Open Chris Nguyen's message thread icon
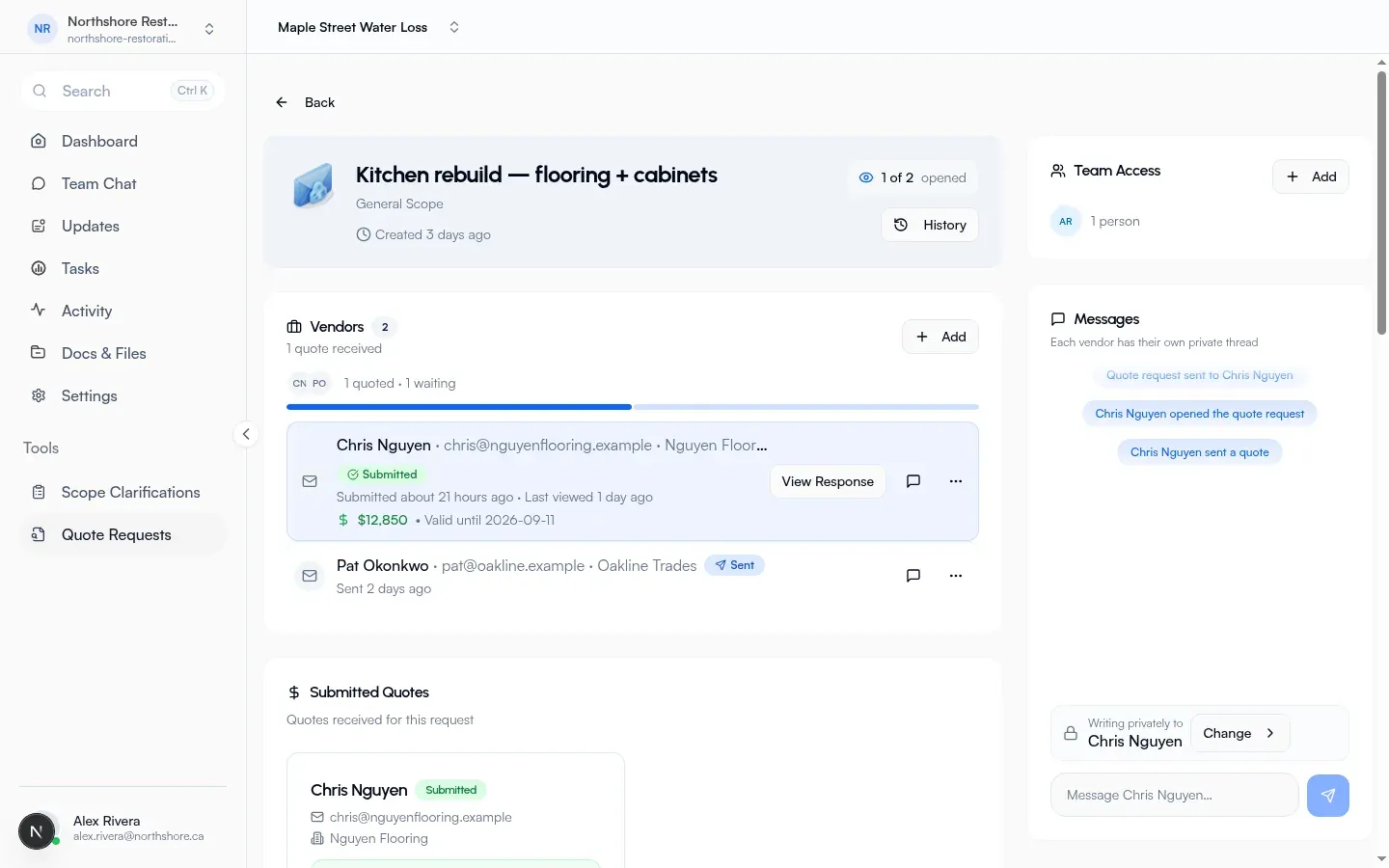The width and height of the screenshot is (1389, 868). click(912, 481)
